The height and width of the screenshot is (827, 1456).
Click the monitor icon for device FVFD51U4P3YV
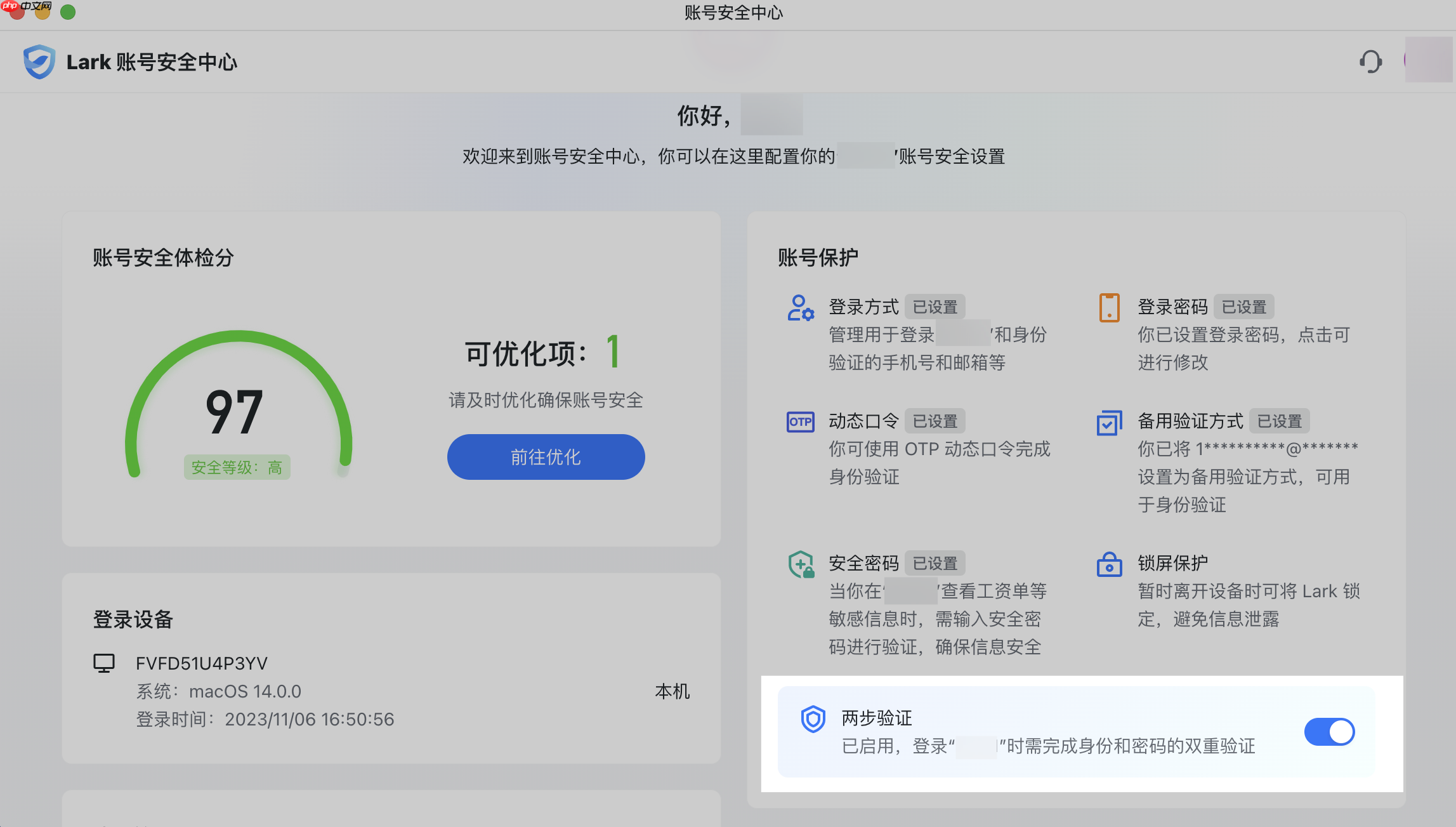click(104, 663)
